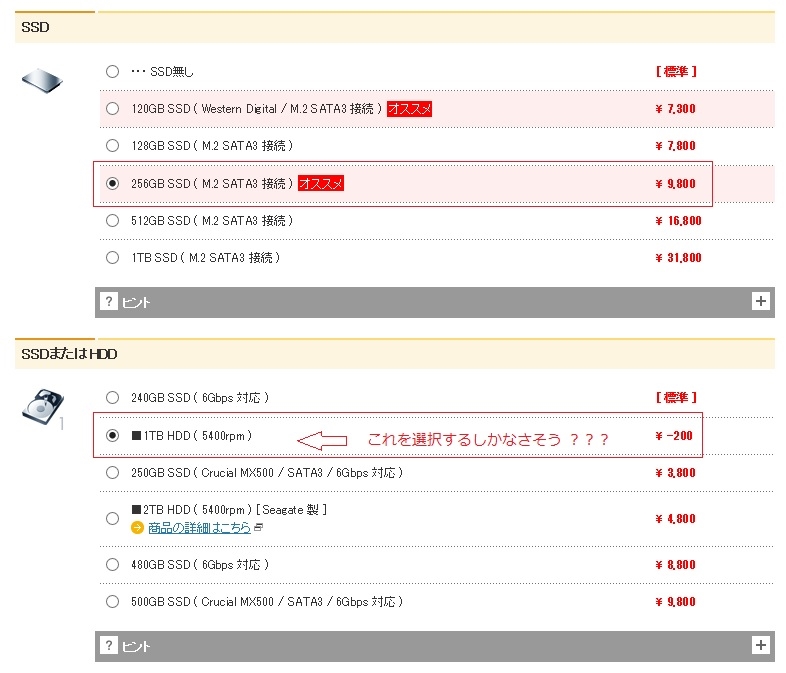Select the SSD無し option

pos(112,72)
